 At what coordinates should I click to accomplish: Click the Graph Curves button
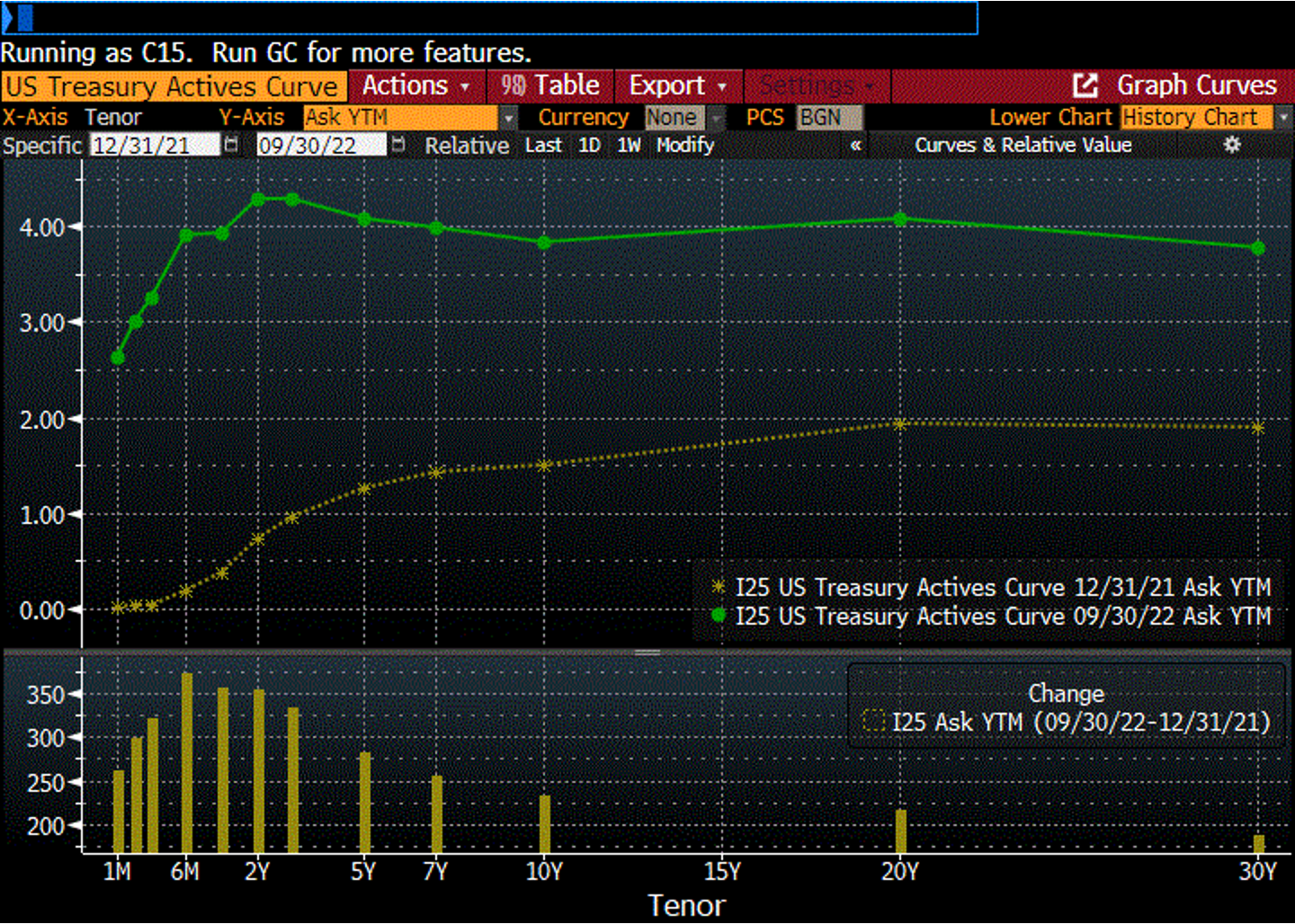[1196, 85]
